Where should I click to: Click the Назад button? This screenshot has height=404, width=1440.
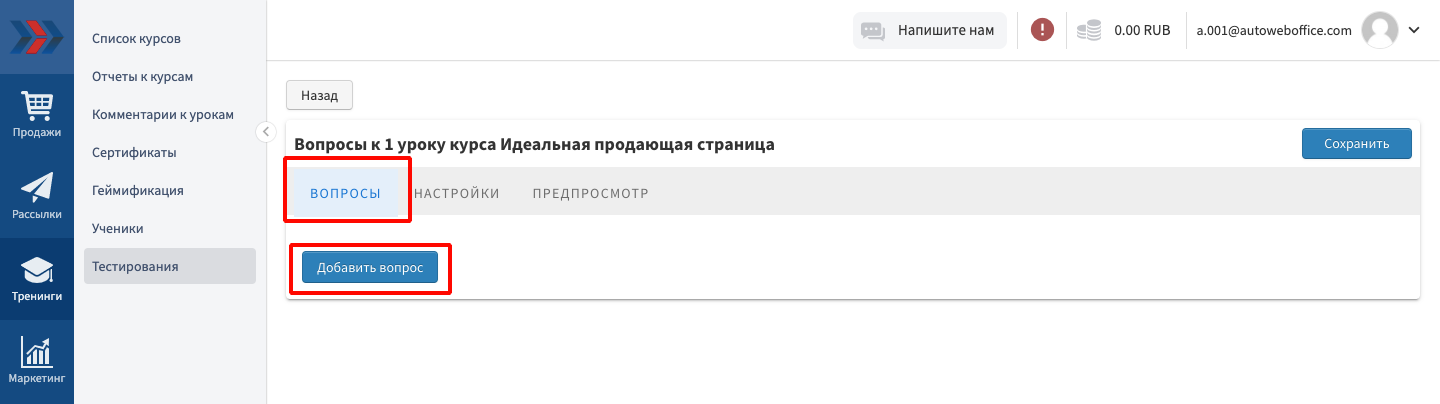tap(319, 96)
